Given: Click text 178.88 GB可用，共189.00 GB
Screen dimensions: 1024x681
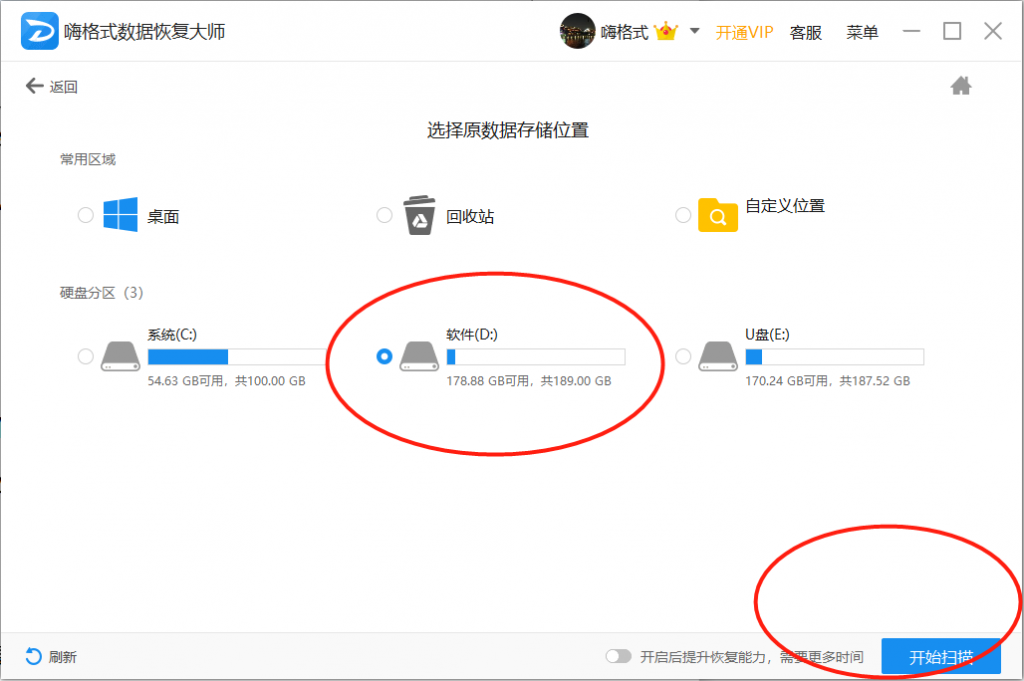Looking at the screenshot, I should (529, 381).
